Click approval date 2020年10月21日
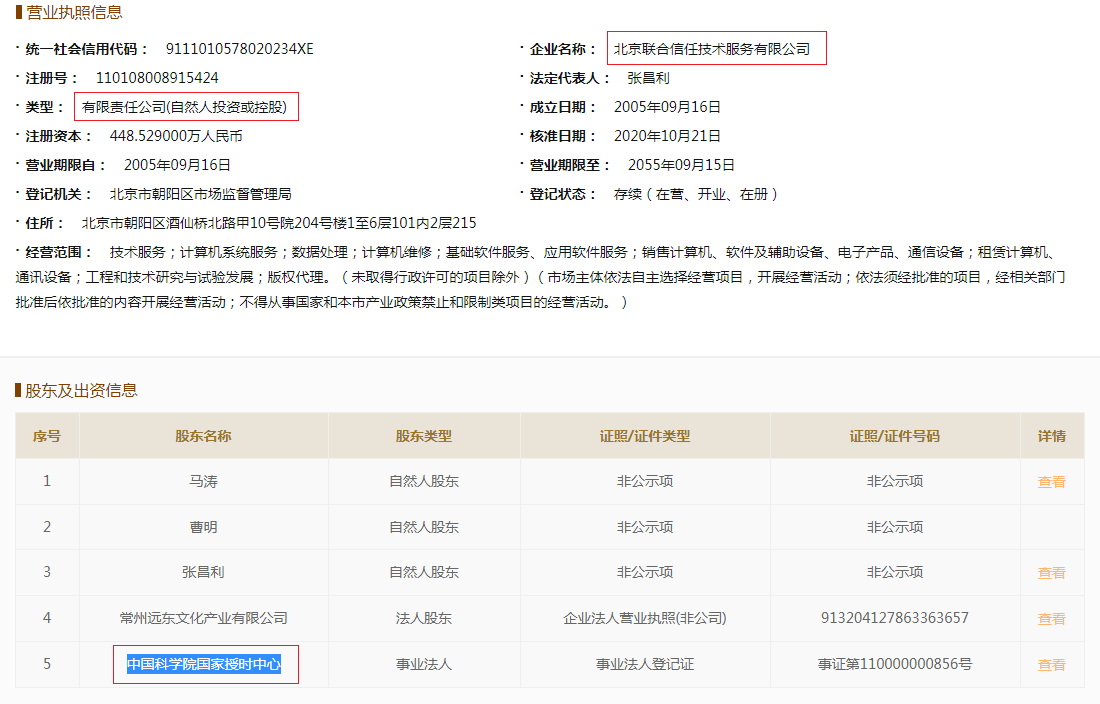This screenshot has width=1100, height=704. (x=667, y=136)
